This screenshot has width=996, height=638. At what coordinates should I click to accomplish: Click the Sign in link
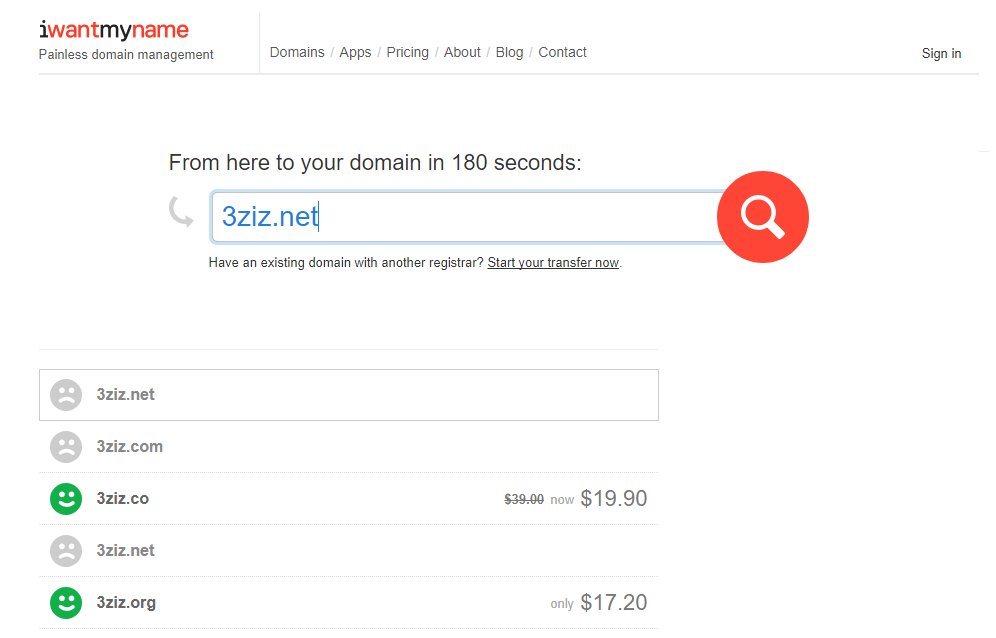click(x=941, y=54)
